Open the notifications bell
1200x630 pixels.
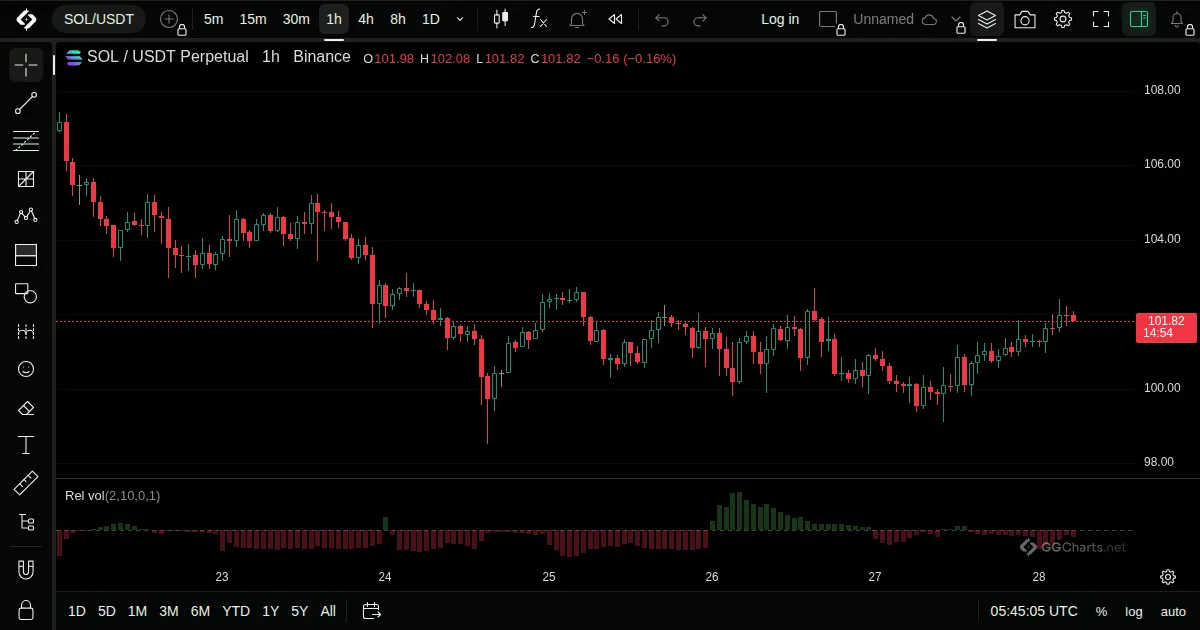[x=1178, y=19]
